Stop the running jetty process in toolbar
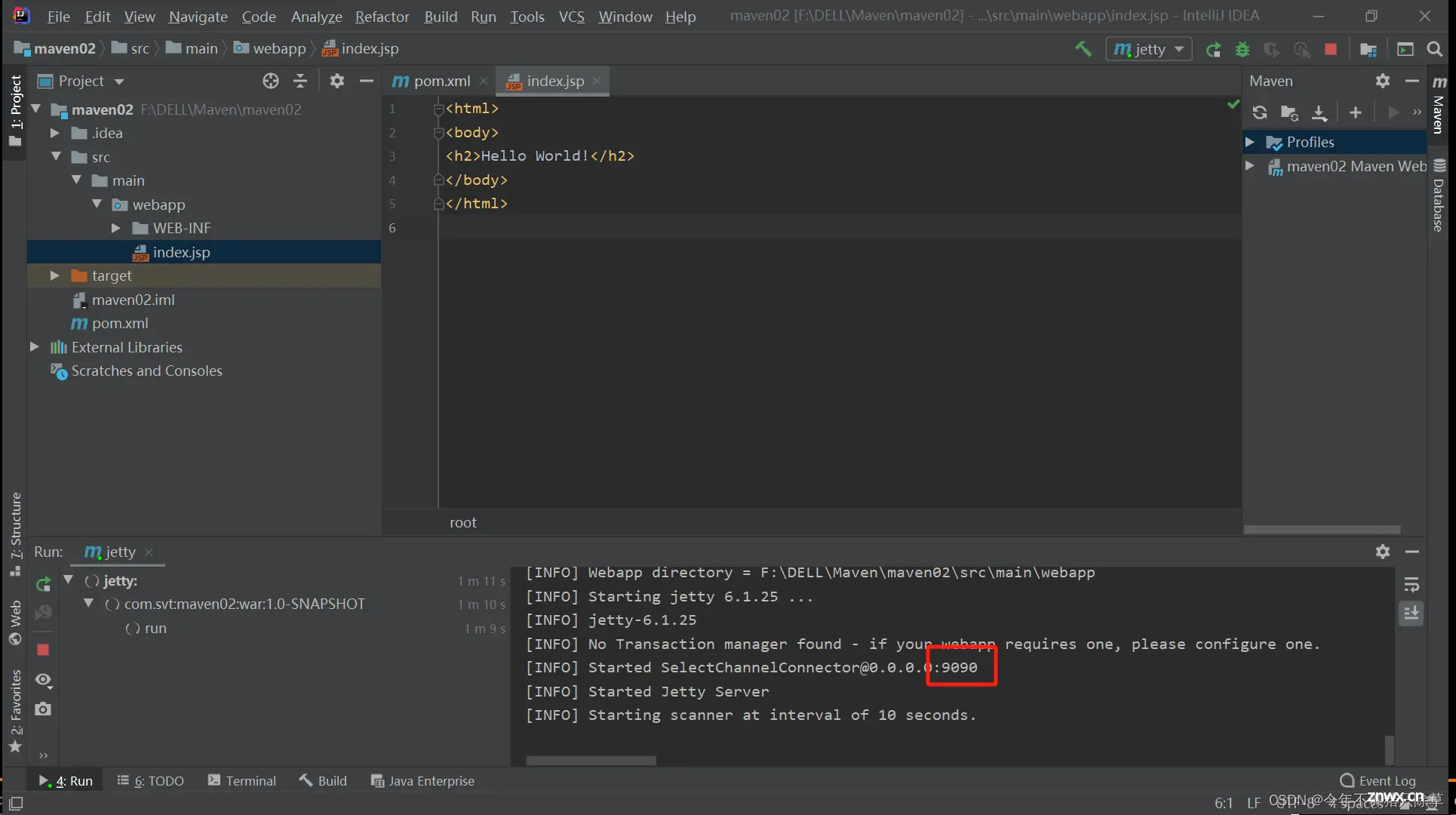 [1331, 50]
